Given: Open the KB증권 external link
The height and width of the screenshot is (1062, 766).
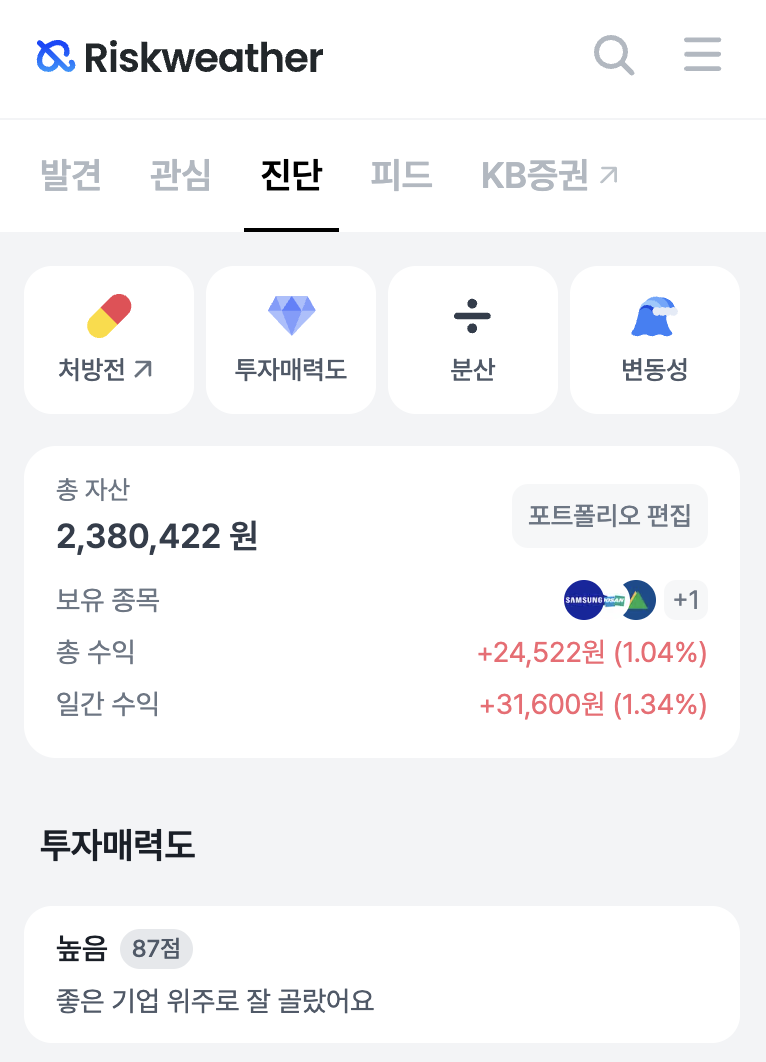Looking at the screenshot, I should pyautogui.click(x=550, y=176).
